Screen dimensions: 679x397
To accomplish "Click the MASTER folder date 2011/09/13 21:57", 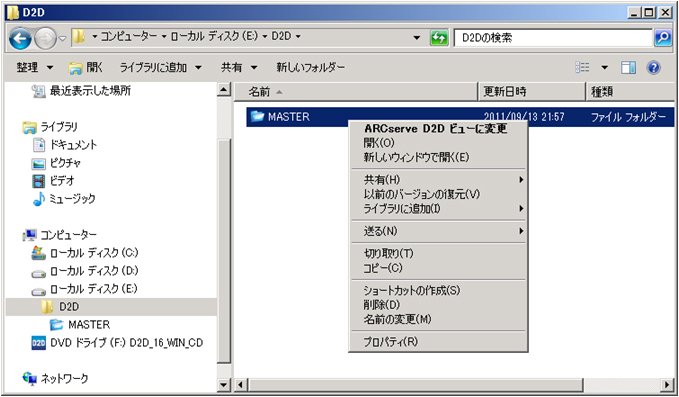I will pos(524,117).
